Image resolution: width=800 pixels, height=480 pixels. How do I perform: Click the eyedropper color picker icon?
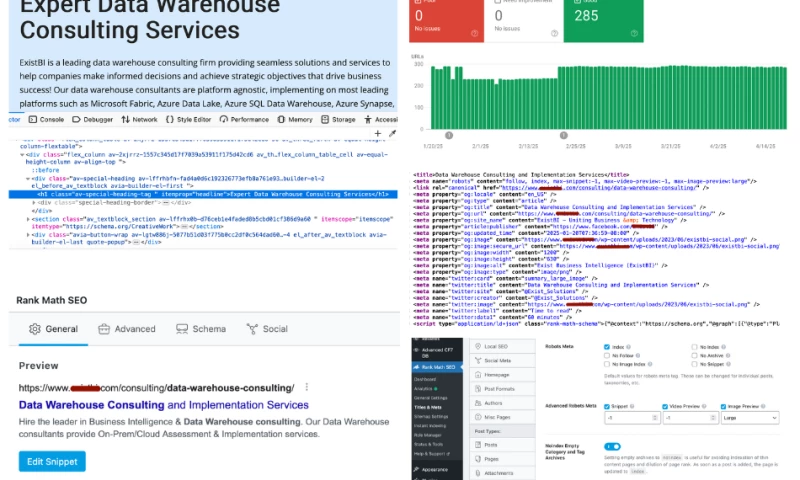pyautogui.click(x=392, y=132)
